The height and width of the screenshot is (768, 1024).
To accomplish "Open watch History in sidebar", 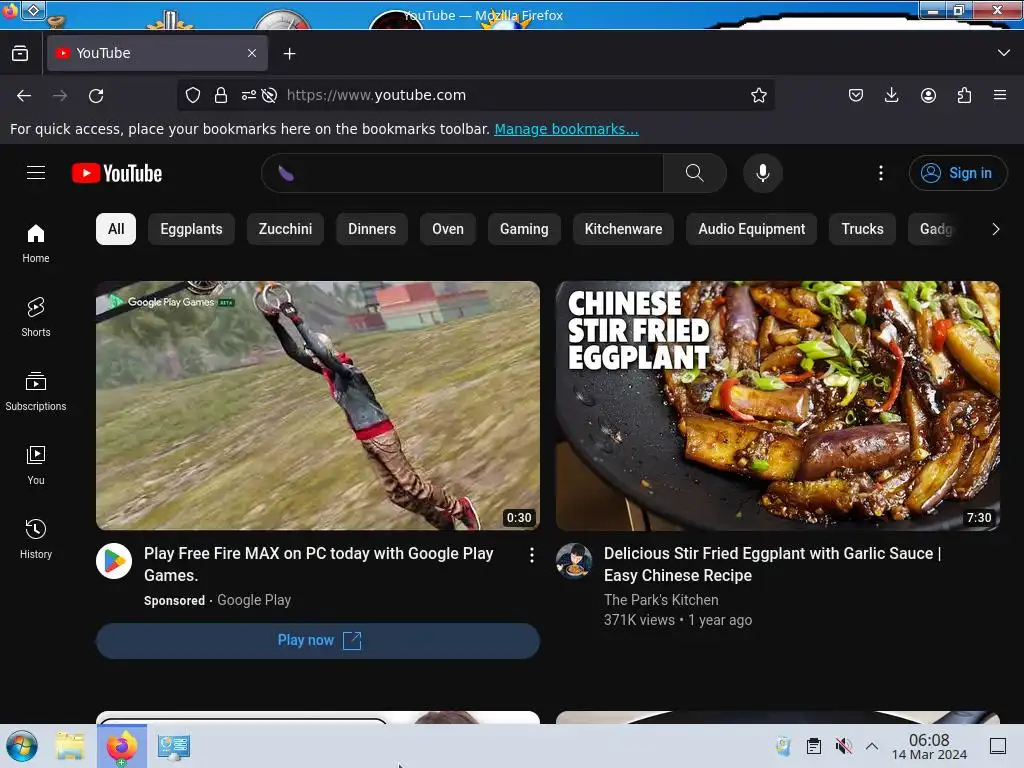I will coord(36,539).
